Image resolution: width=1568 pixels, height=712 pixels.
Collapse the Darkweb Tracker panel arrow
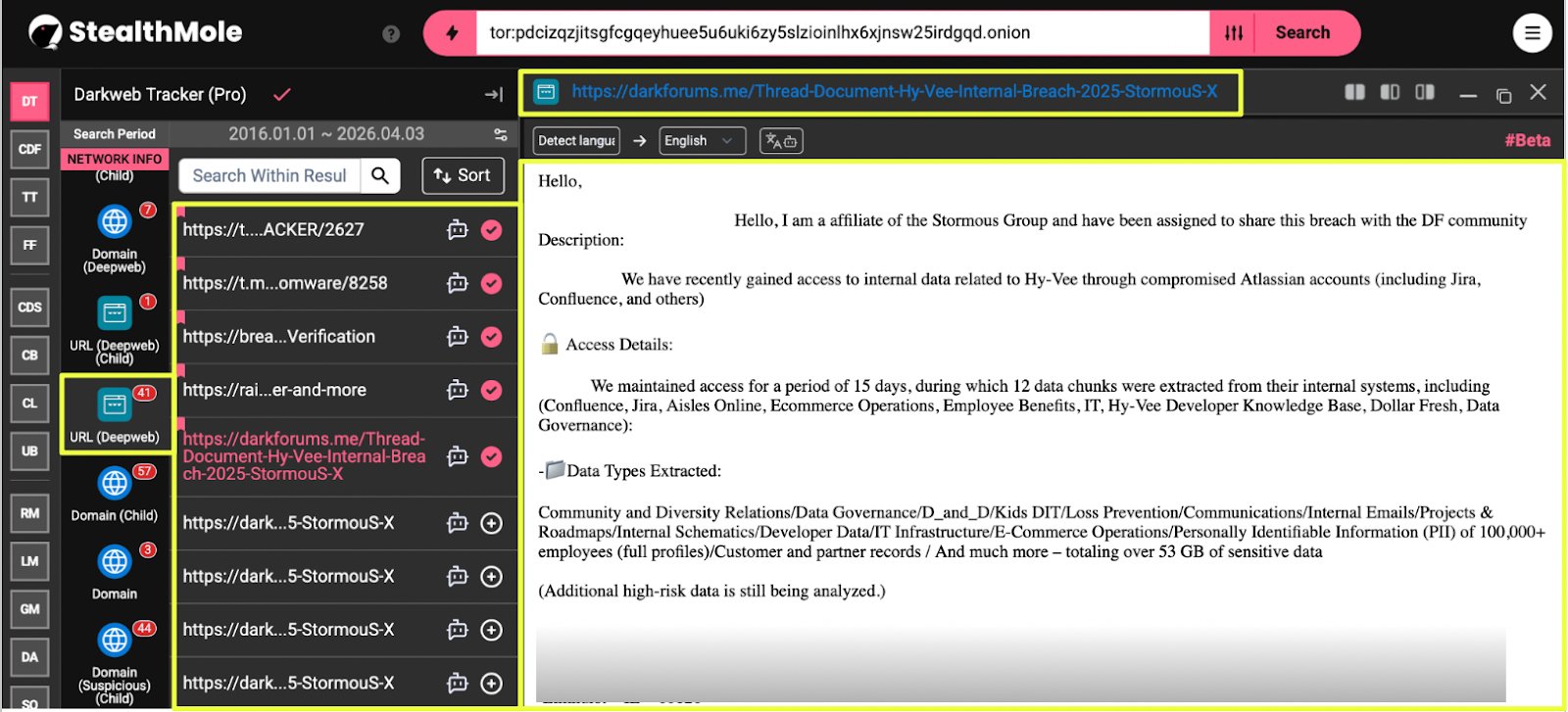coord(494,95)
